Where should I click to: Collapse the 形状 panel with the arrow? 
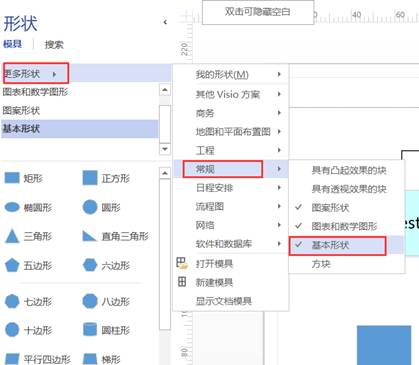click(x=165, y=22)
